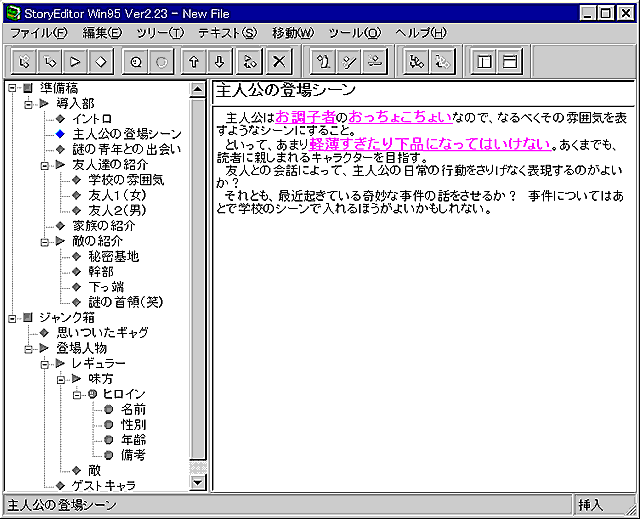
Task: Select the 名前 item under ヒロイン
Action: [133, 409]
